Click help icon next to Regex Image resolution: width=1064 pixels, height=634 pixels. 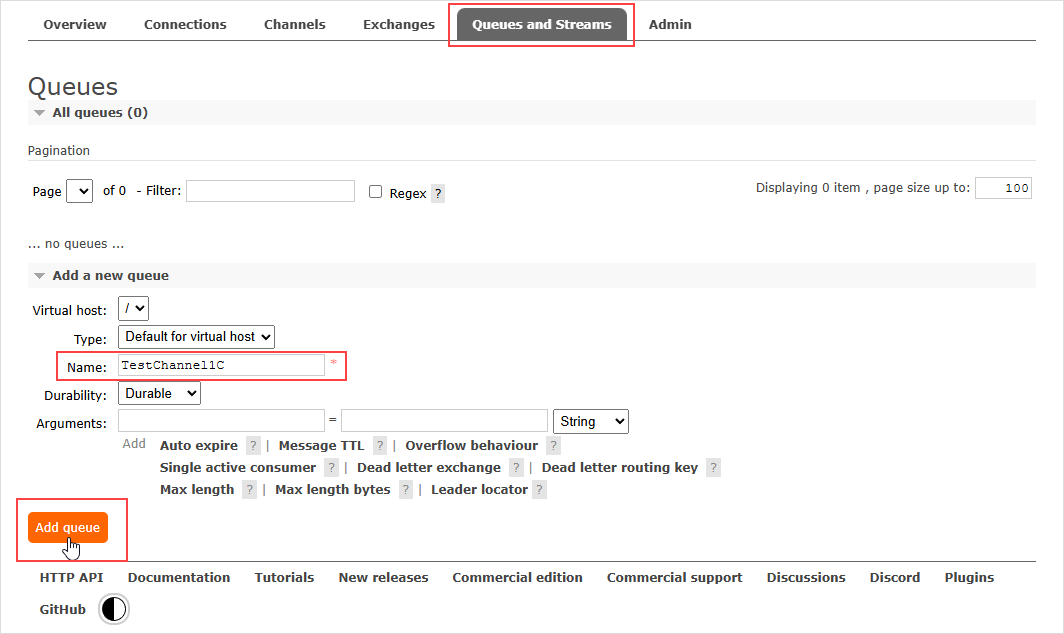click(438, 194)
